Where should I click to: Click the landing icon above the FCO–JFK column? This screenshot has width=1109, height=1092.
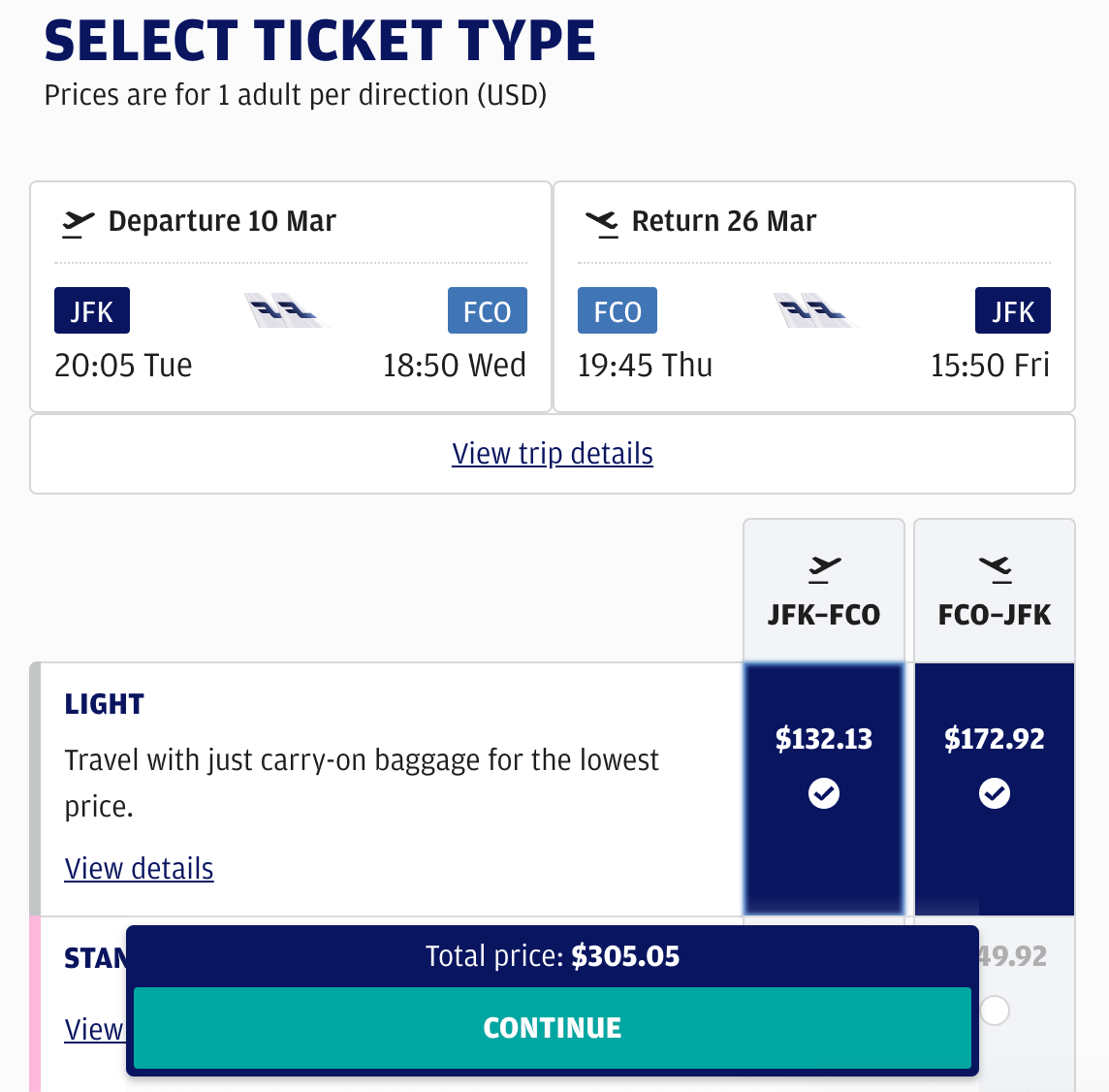point(995,569)
